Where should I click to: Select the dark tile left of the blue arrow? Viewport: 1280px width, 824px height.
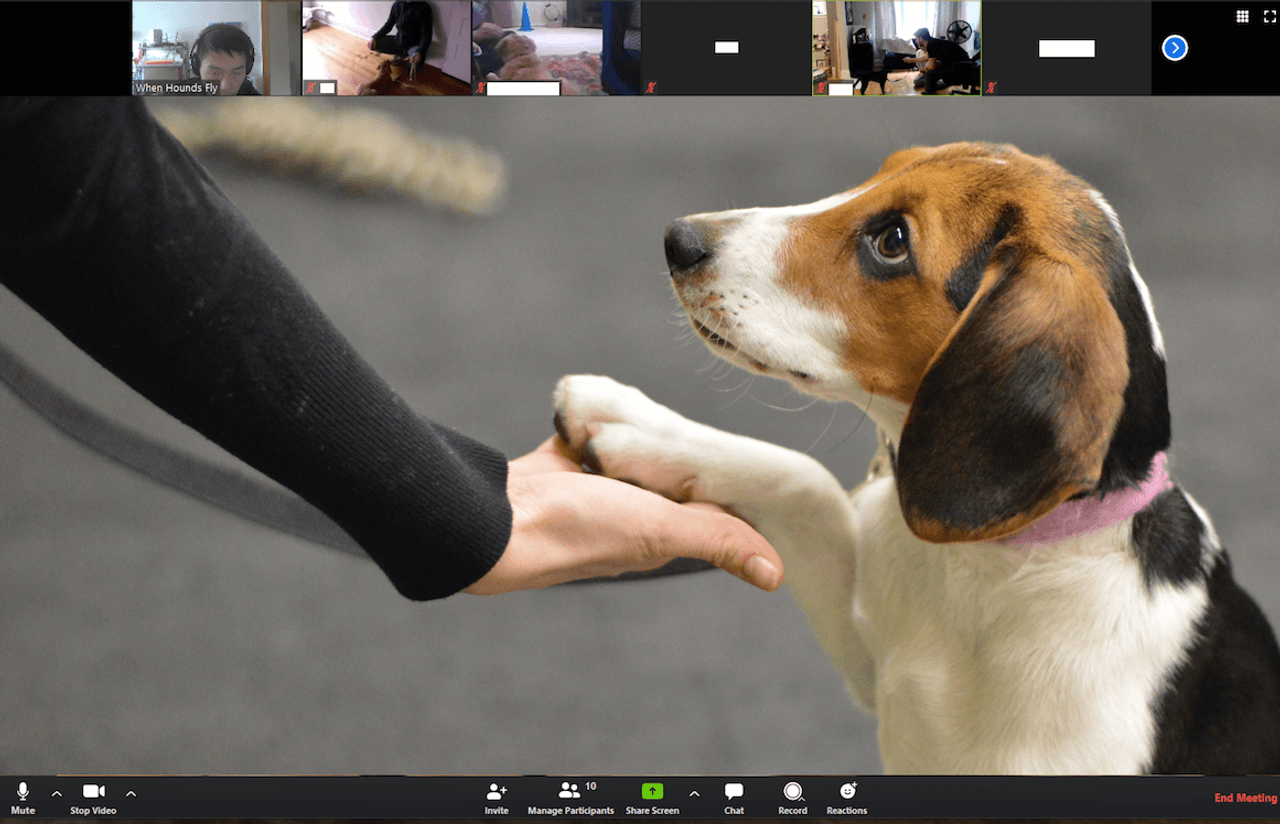pyautogui.click(x=1067, y=48)
